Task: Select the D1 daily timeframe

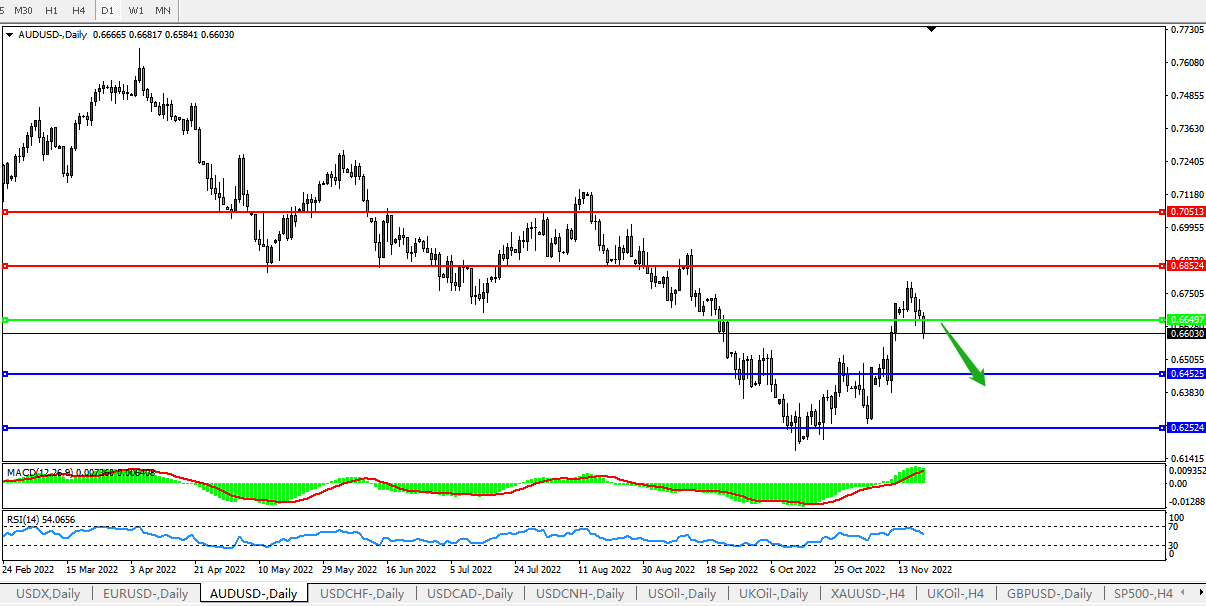Action: [108, 10]
